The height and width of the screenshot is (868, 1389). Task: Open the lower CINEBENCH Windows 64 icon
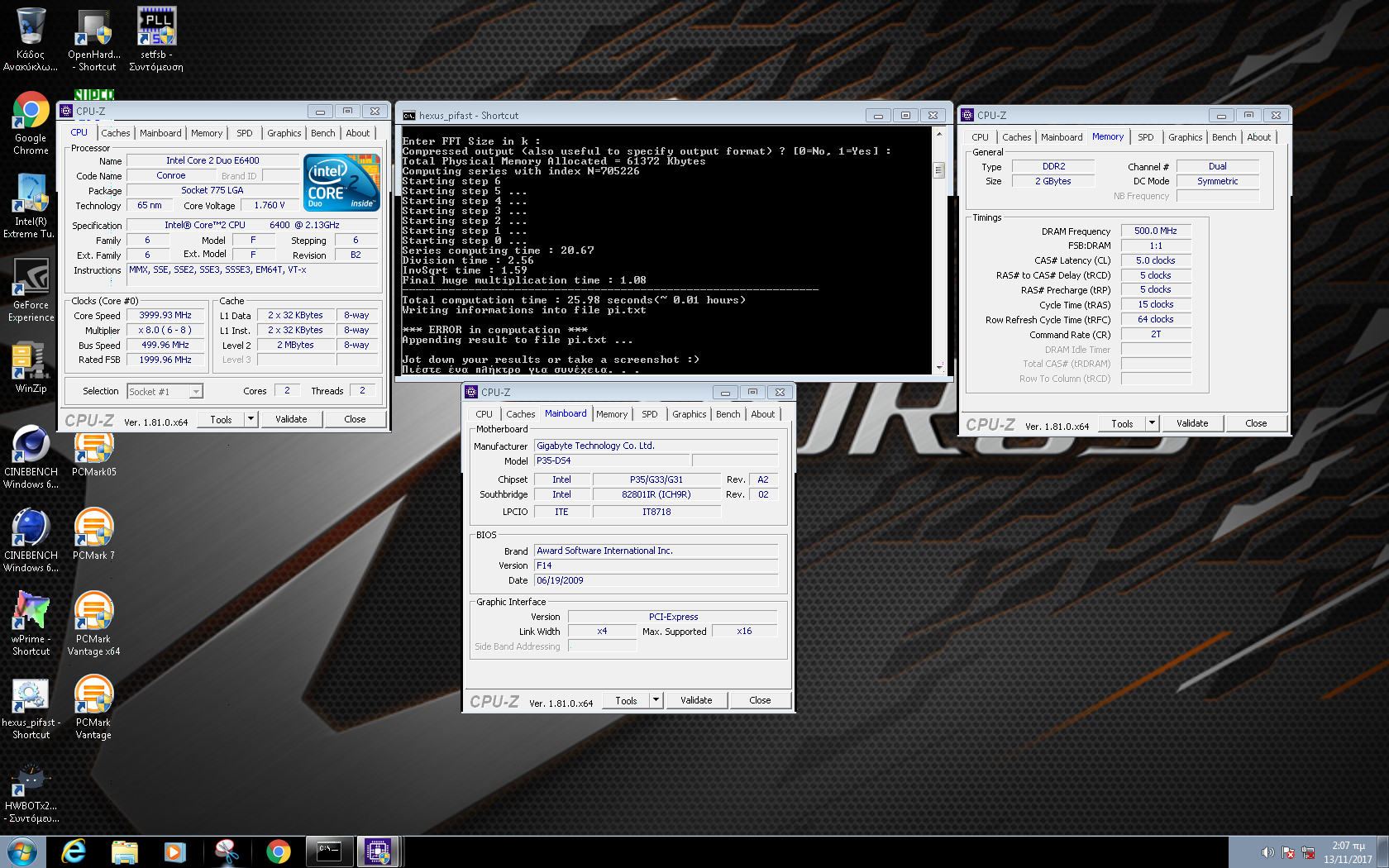point(31,541)
